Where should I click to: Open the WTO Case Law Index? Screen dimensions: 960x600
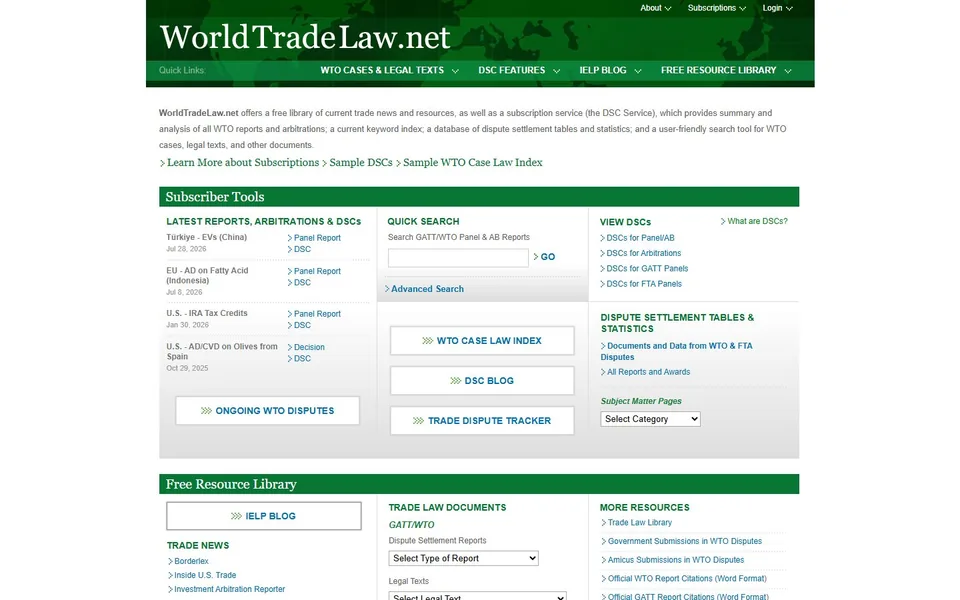pos(482,340)
